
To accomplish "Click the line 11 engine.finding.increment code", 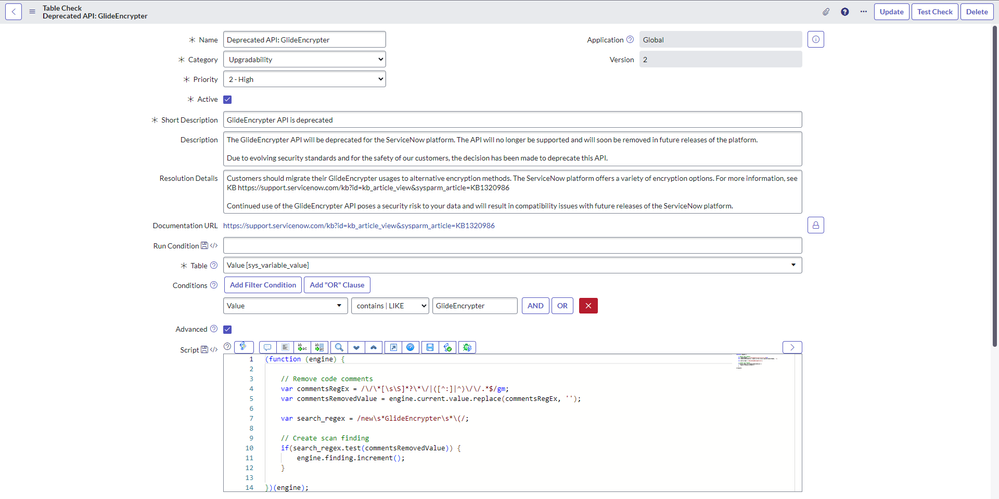I will click(x=351, y=458).
